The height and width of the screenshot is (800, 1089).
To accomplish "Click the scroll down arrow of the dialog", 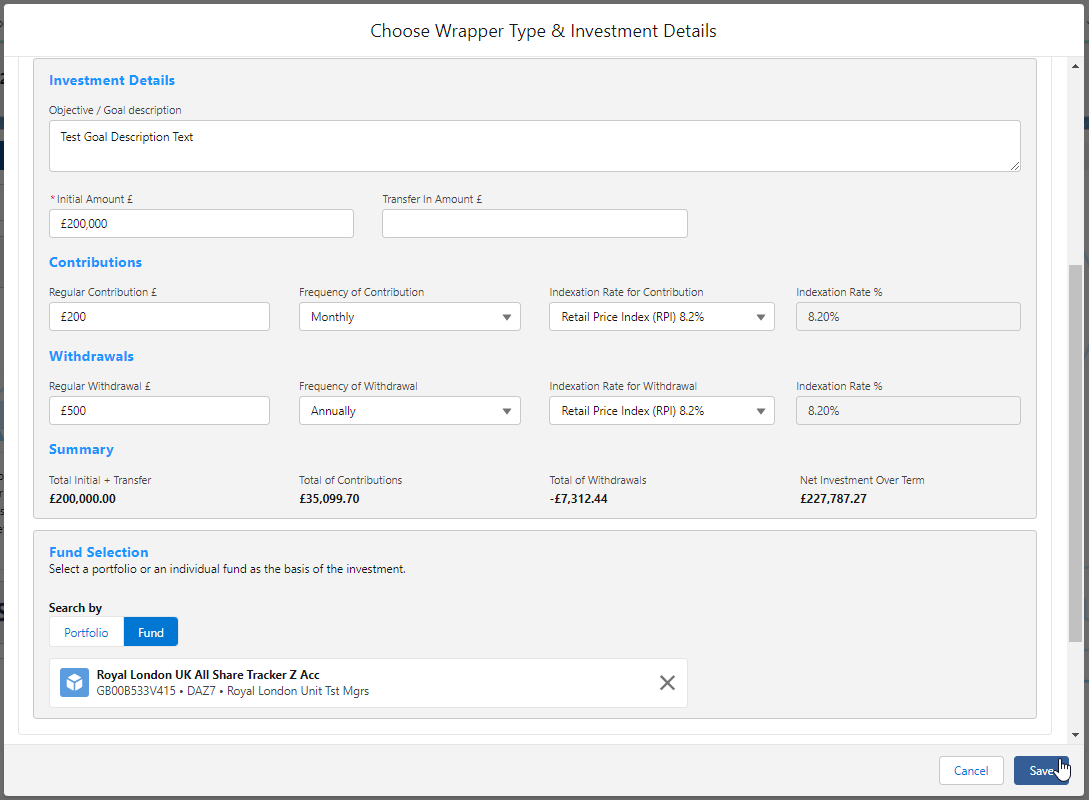I will tap(1075, 735).
